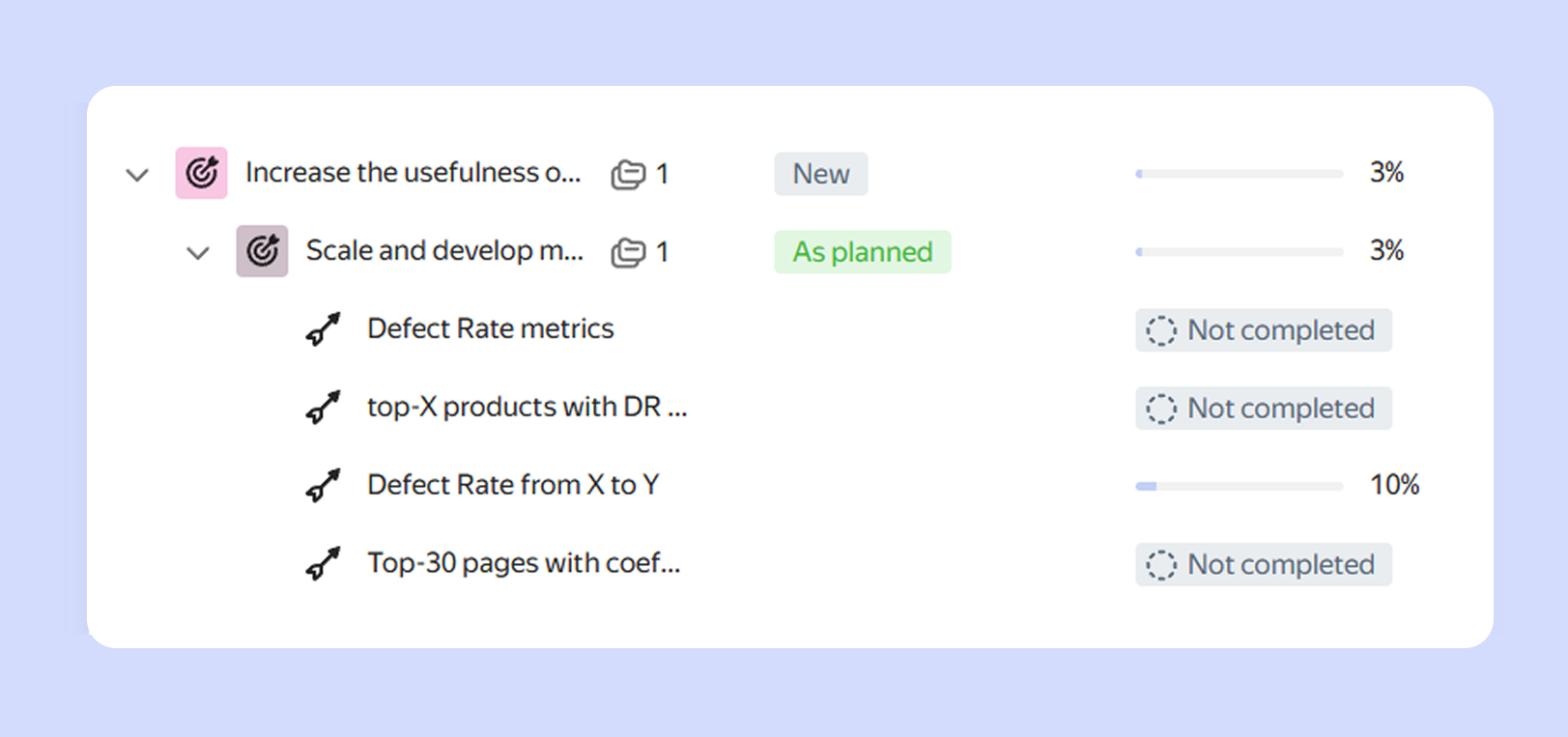Click the New status badge
Viewport: 1568px width, 737px height.
(x=820, y=174)
